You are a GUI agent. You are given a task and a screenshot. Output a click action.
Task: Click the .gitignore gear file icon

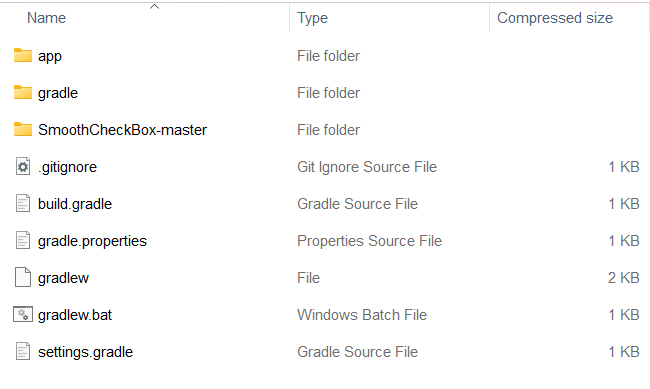[23, 167]
